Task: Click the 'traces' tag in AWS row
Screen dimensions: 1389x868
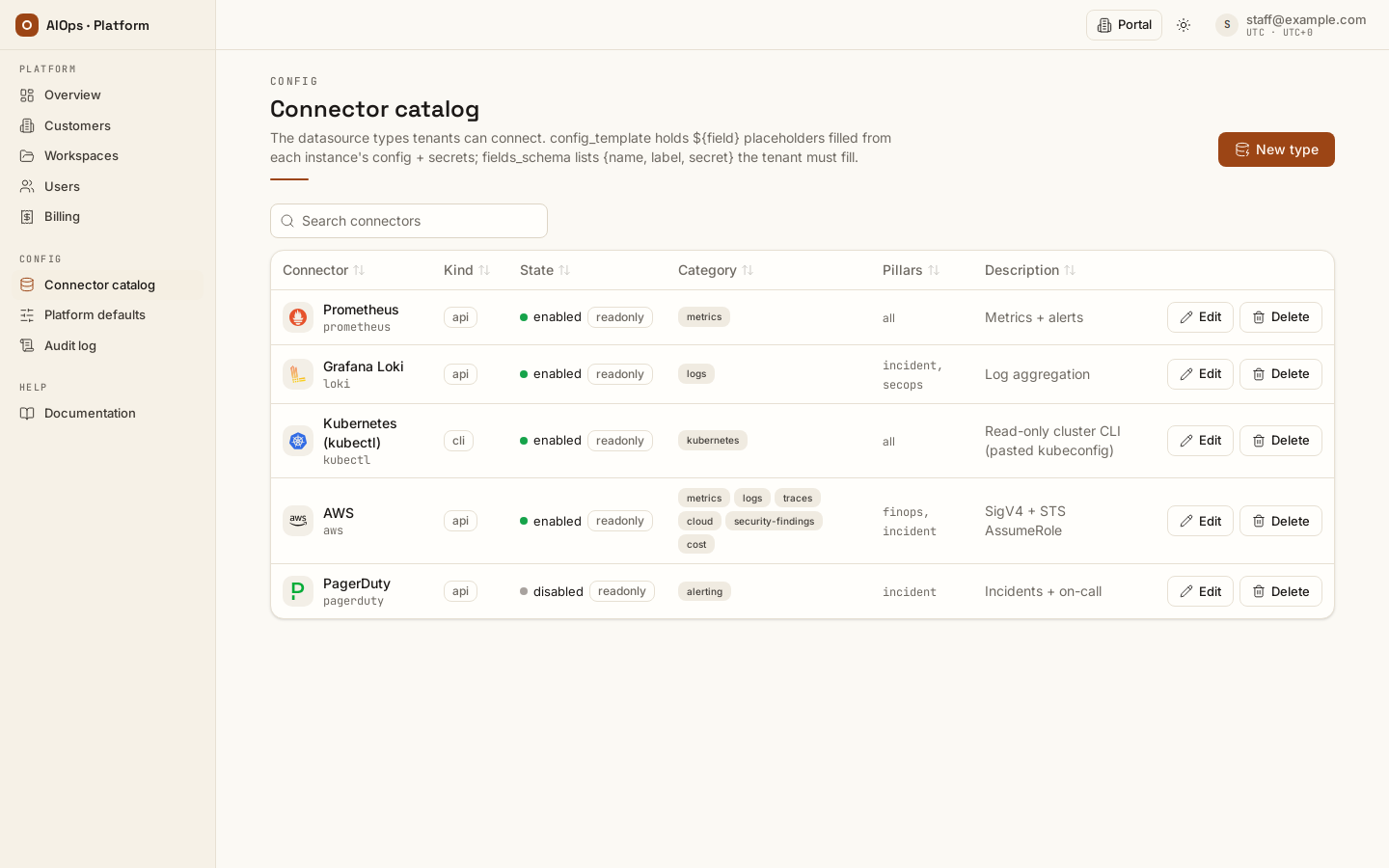Action: [798, 498]
